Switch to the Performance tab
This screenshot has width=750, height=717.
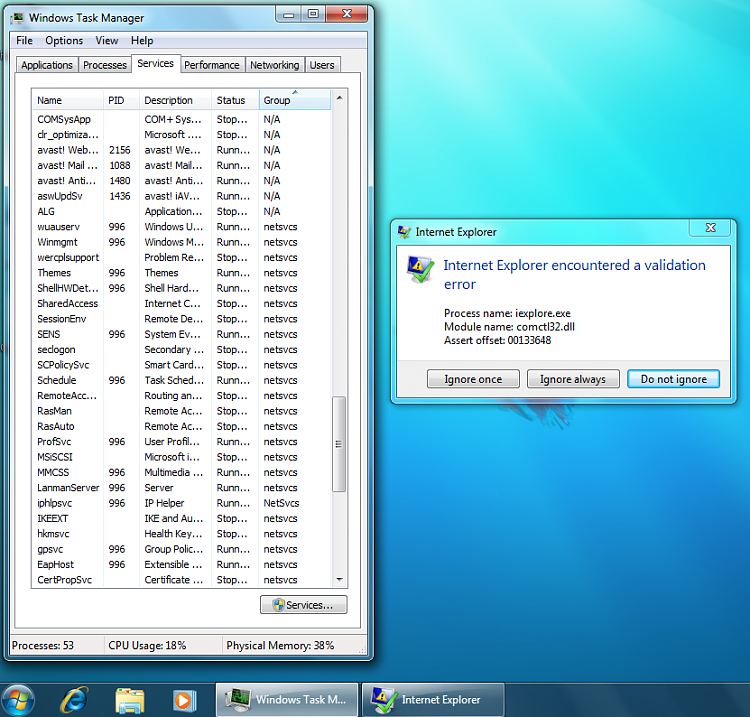click(212, 65)
